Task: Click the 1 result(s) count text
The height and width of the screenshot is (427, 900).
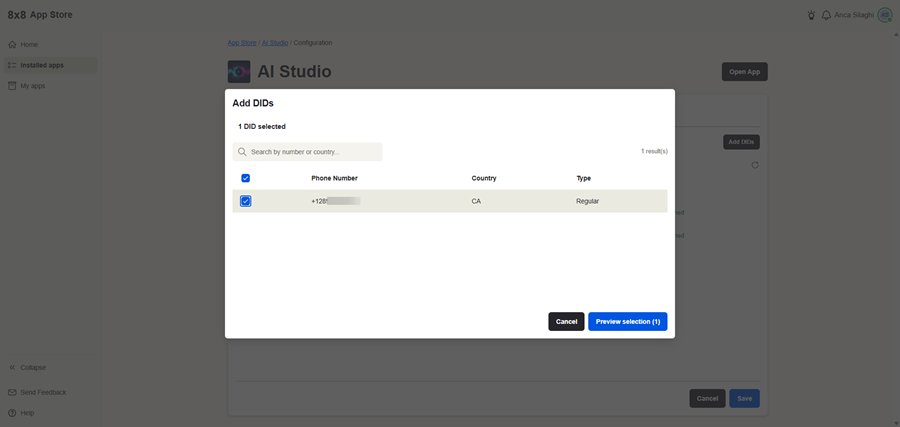Action: click(654, 152)
